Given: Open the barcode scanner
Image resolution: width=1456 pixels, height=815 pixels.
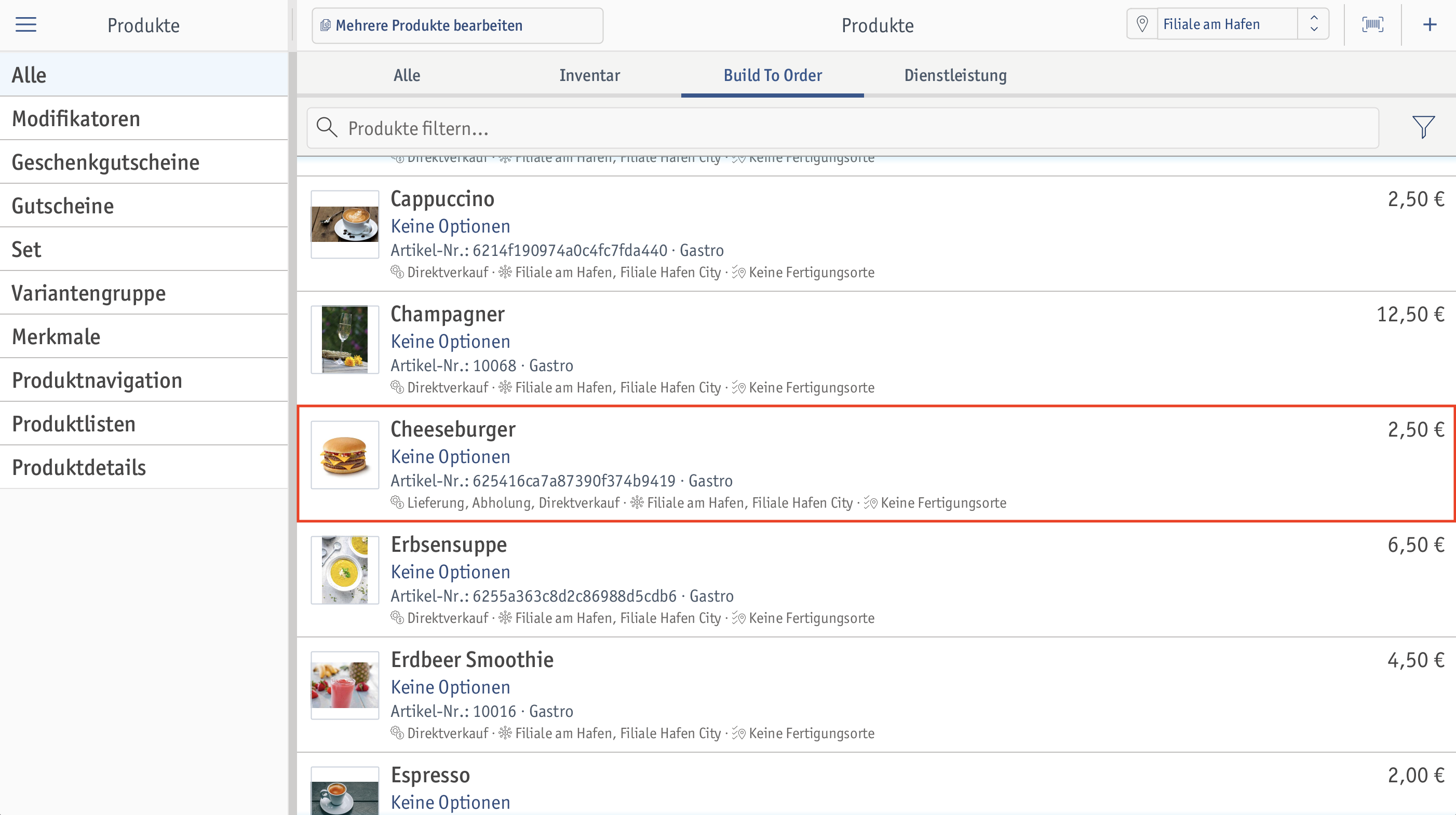Looking at the screenshot, I should coord(1372,24).
